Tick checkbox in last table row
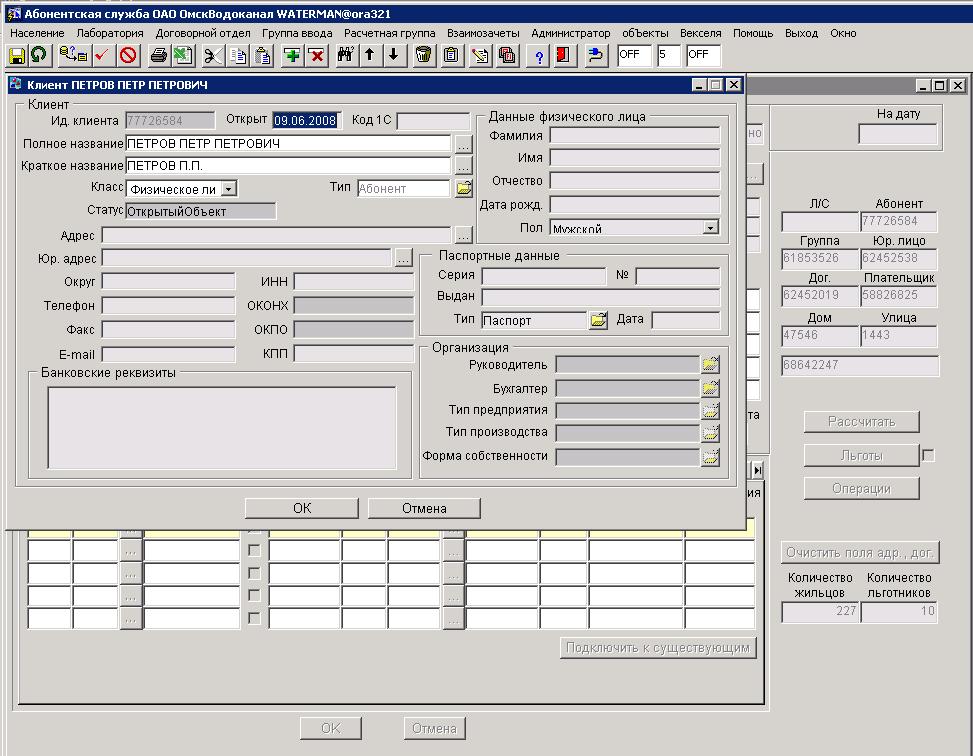The width and height of the screenshot is (973, 756). coord(254,618)
